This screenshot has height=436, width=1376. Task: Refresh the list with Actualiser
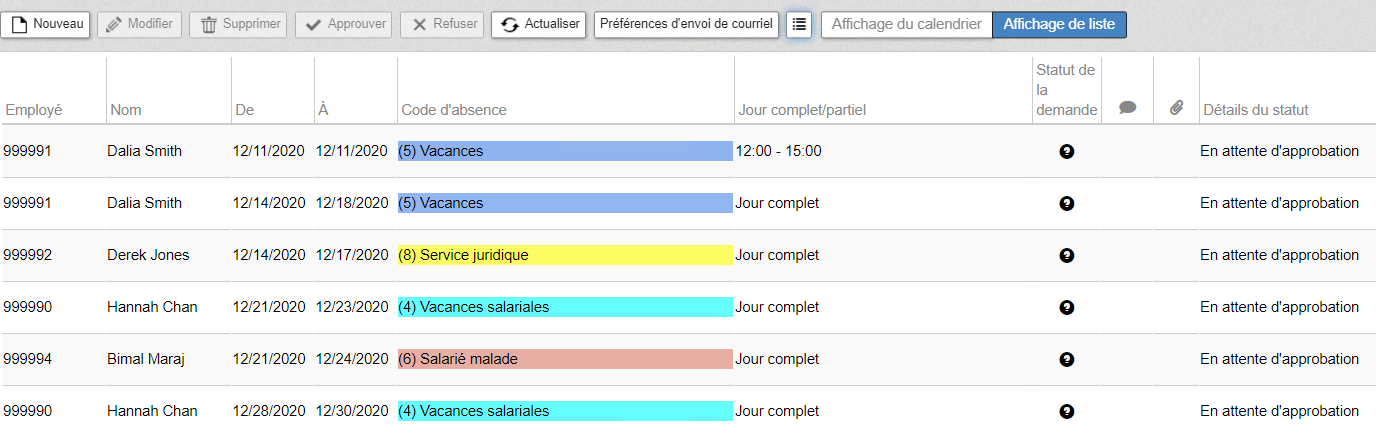coord(539,24)
